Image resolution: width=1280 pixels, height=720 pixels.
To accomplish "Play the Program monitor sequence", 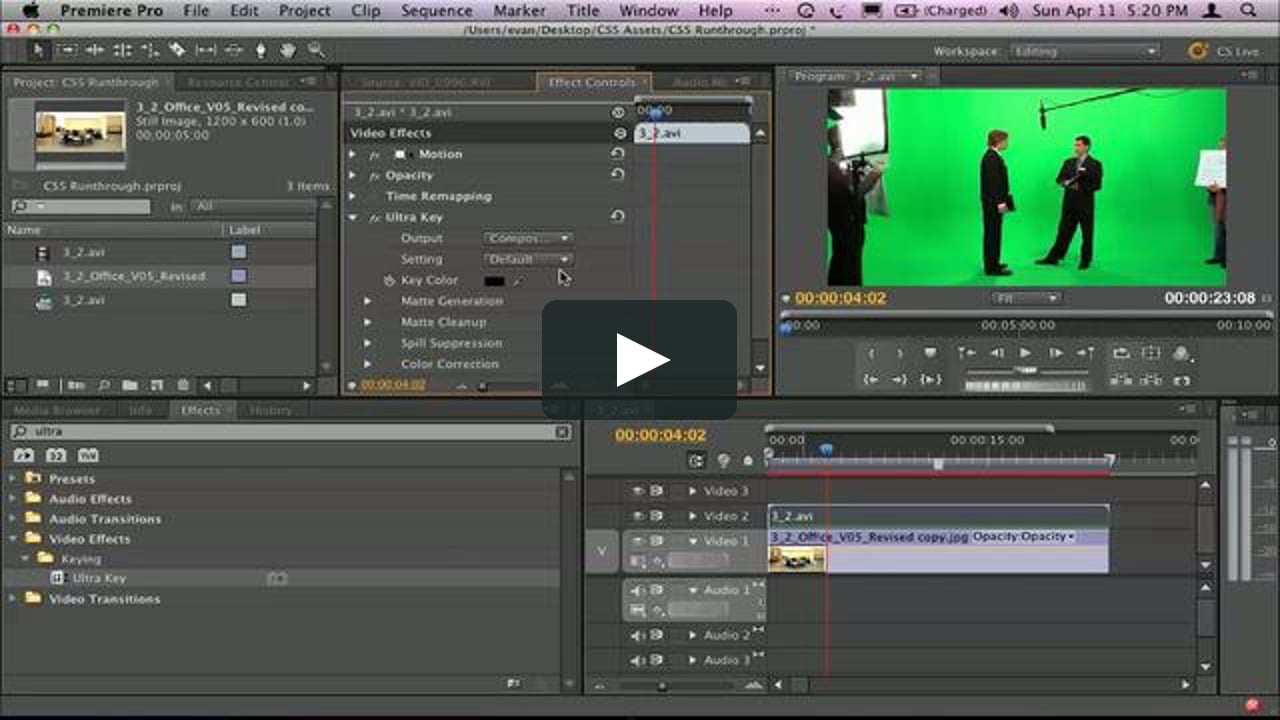I will click(1025, 353).
